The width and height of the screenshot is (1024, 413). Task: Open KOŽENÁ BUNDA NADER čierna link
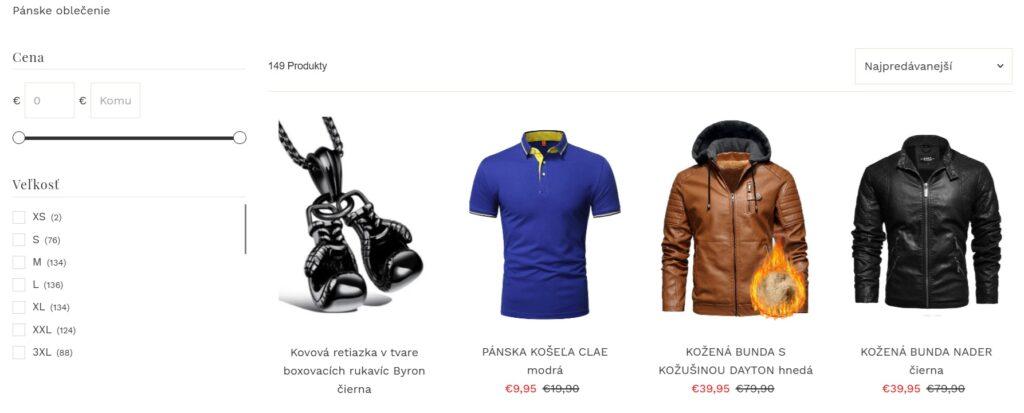pyautogui.click(x=926, y=361)
